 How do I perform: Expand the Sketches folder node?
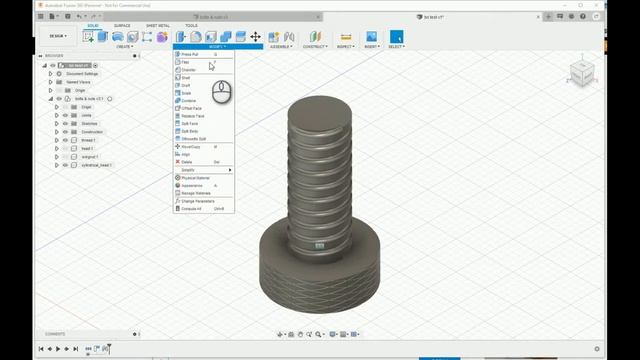(x=57, y=124)
